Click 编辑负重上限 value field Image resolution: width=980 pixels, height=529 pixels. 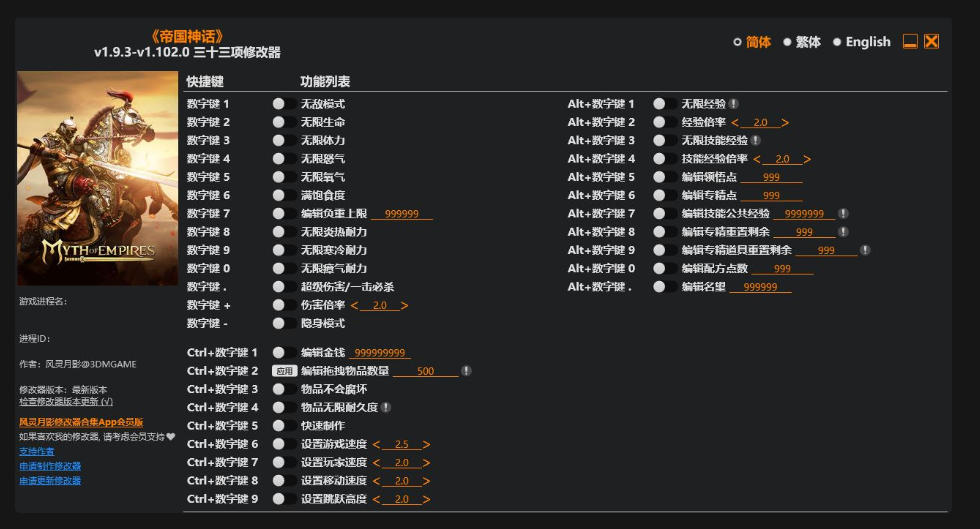(x=402, y=214)
